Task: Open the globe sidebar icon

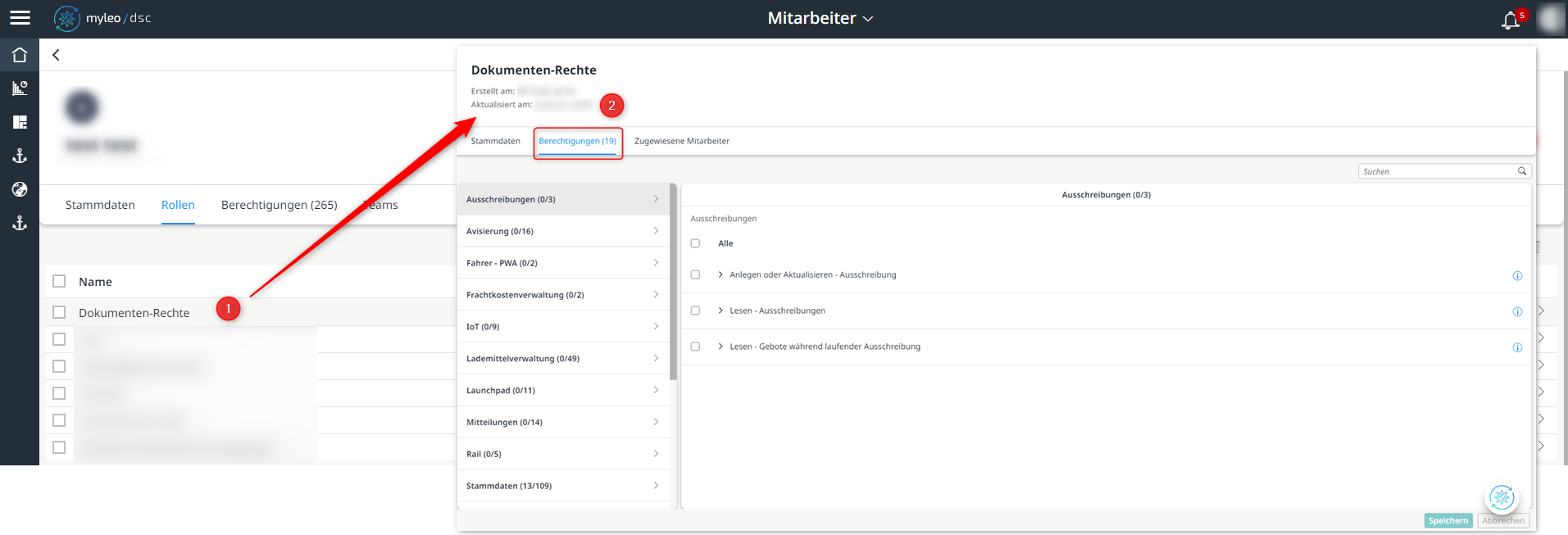Action: click(20, 189)
